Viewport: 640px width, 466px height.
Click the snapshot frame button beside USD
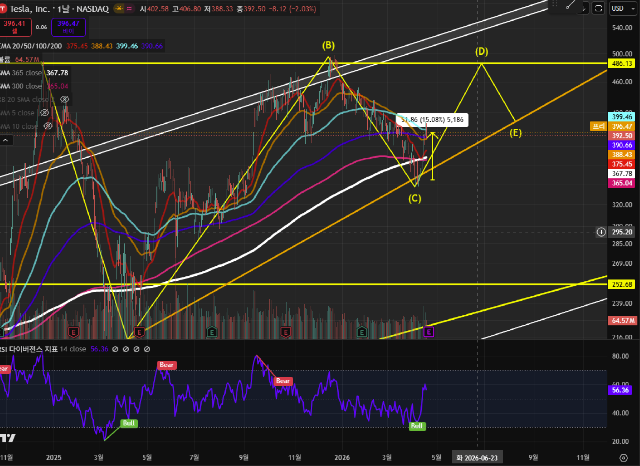point(598,9)
